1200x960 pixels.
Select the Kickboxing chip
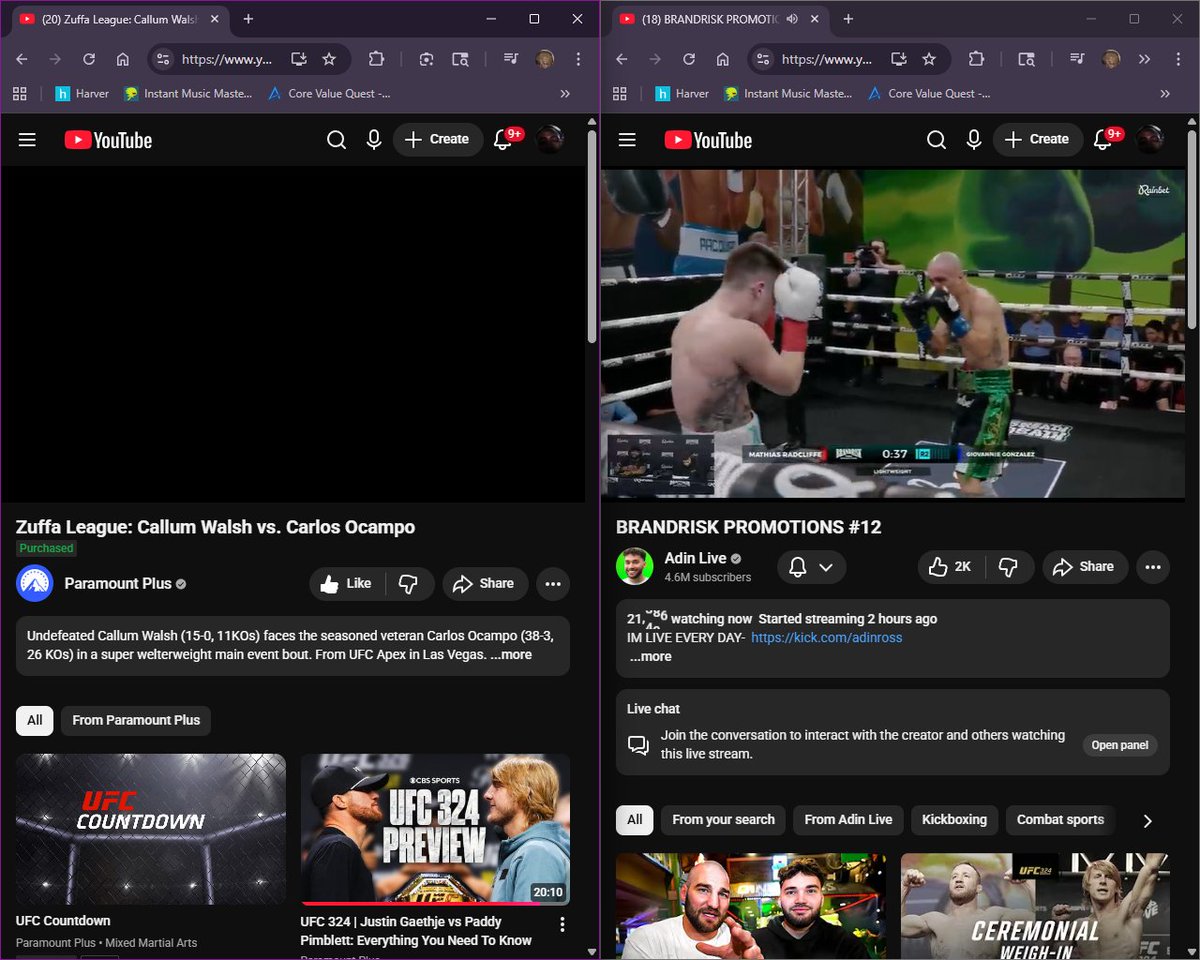pos(954,820)
